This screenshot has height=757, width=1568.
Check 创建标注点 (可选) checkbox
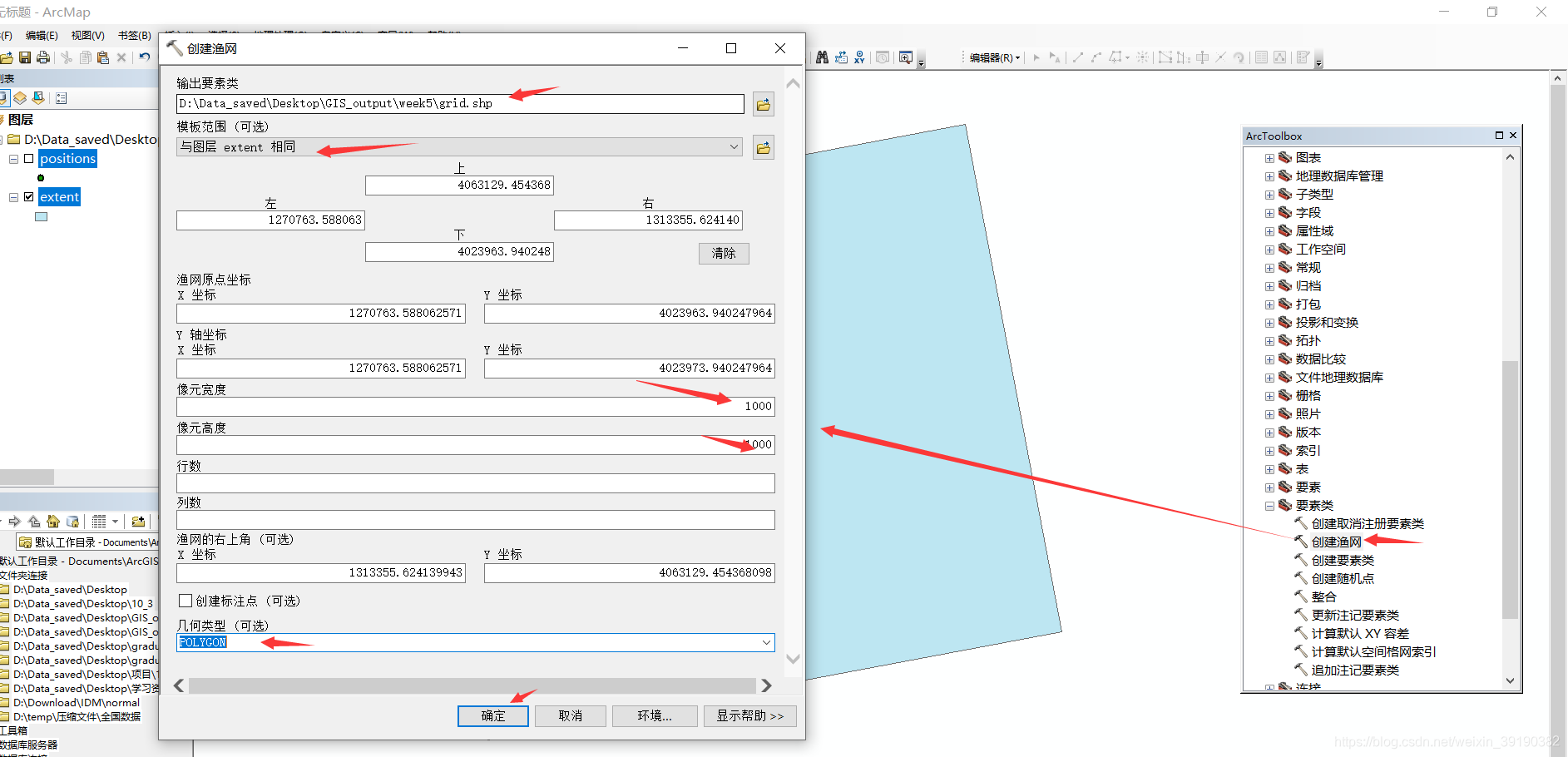click(x=186, y=601)
